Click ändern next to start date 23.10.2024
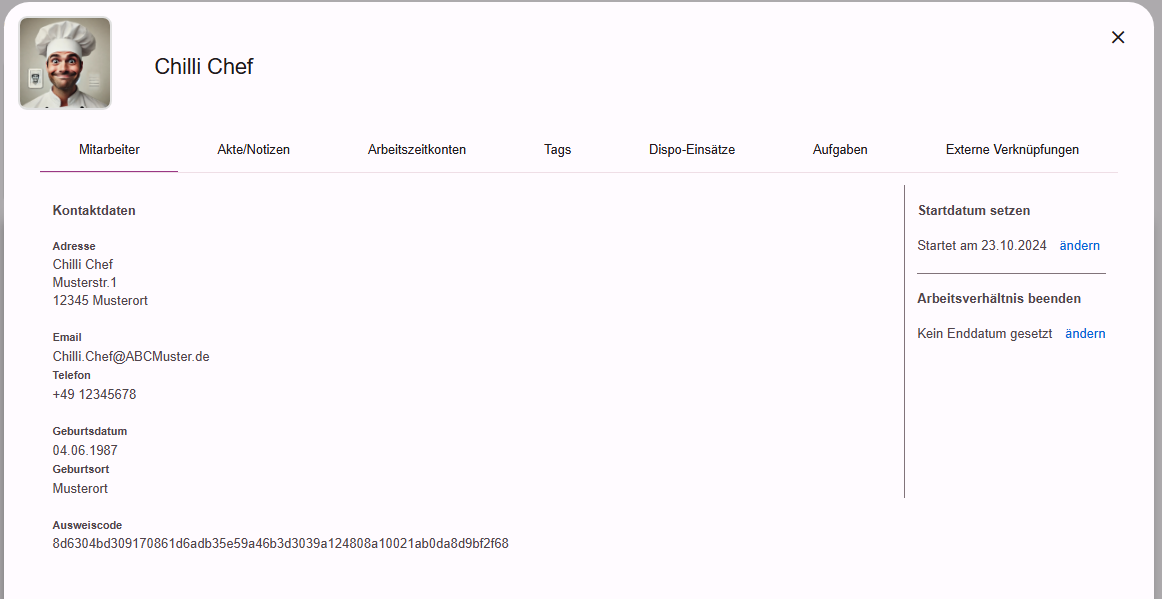Viewport: 1162px width, 599px height. pos(1079,245)
